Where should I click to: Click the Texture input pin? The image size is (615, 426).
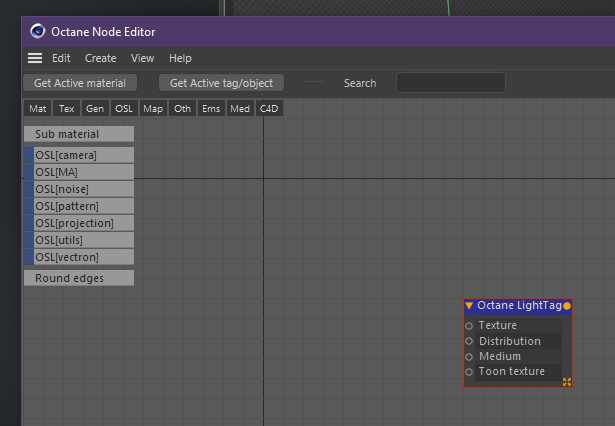tap(469, 326)
